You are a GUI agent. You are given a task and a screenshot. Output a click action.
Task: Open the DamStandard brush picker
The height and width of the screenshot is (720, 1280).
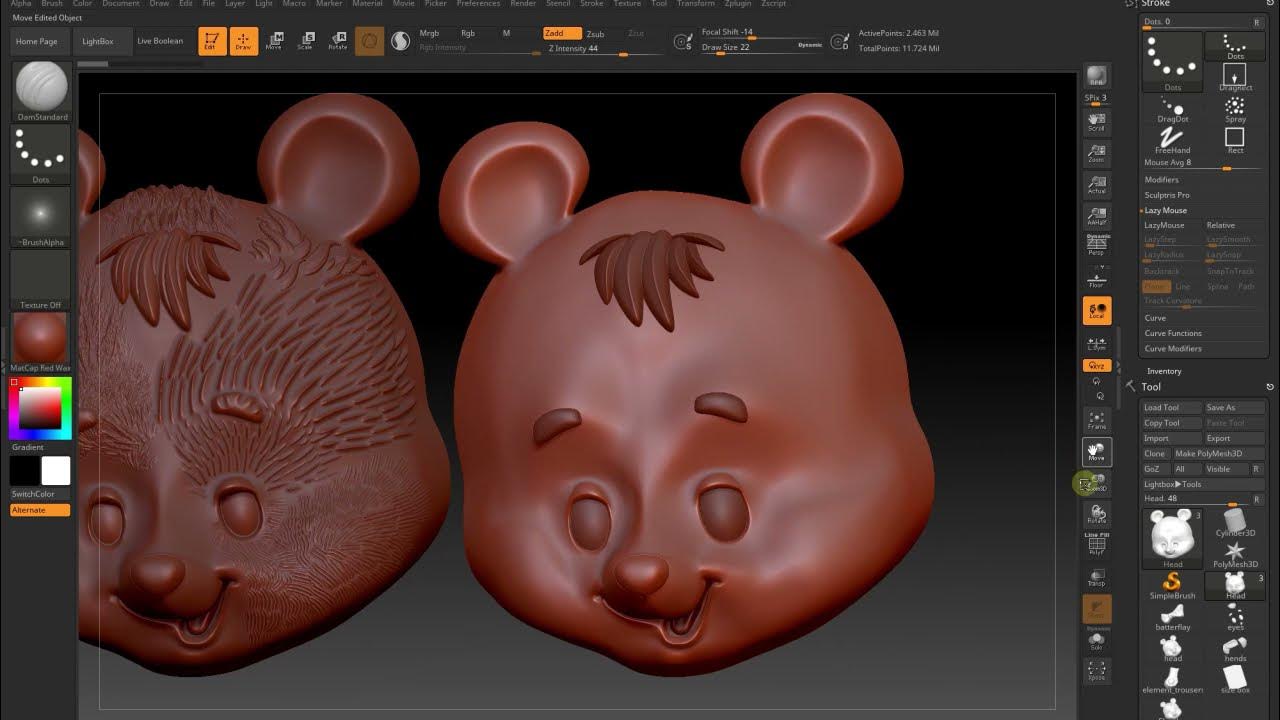(40, 92)
